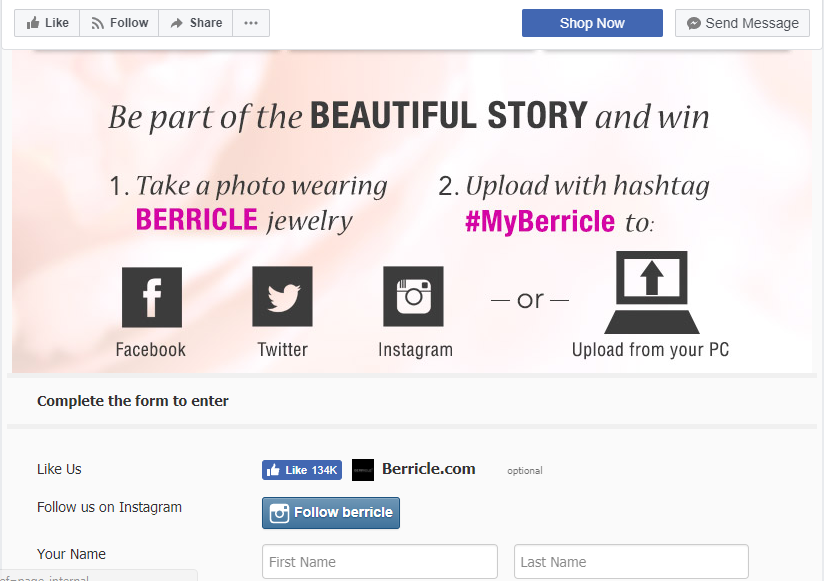Image resolution: width=824 pixels, height=581 pixels.
Task: Click the Twitter bird icon
Action: tap(282, 296)
